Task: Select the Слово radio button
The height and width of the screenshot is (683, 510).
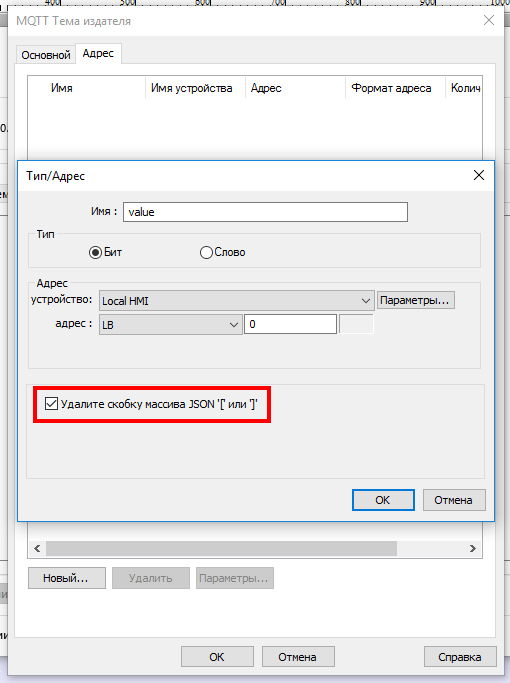Action: [x=206, y=252]
